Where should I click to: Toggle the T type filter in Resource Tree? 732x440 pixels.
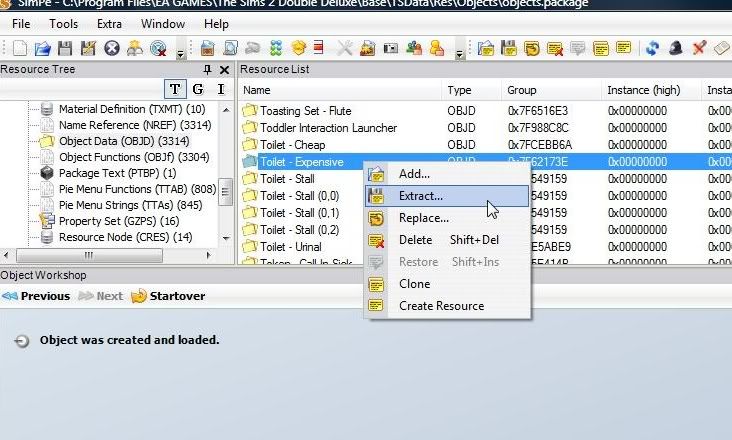click(x=176, y=89)
